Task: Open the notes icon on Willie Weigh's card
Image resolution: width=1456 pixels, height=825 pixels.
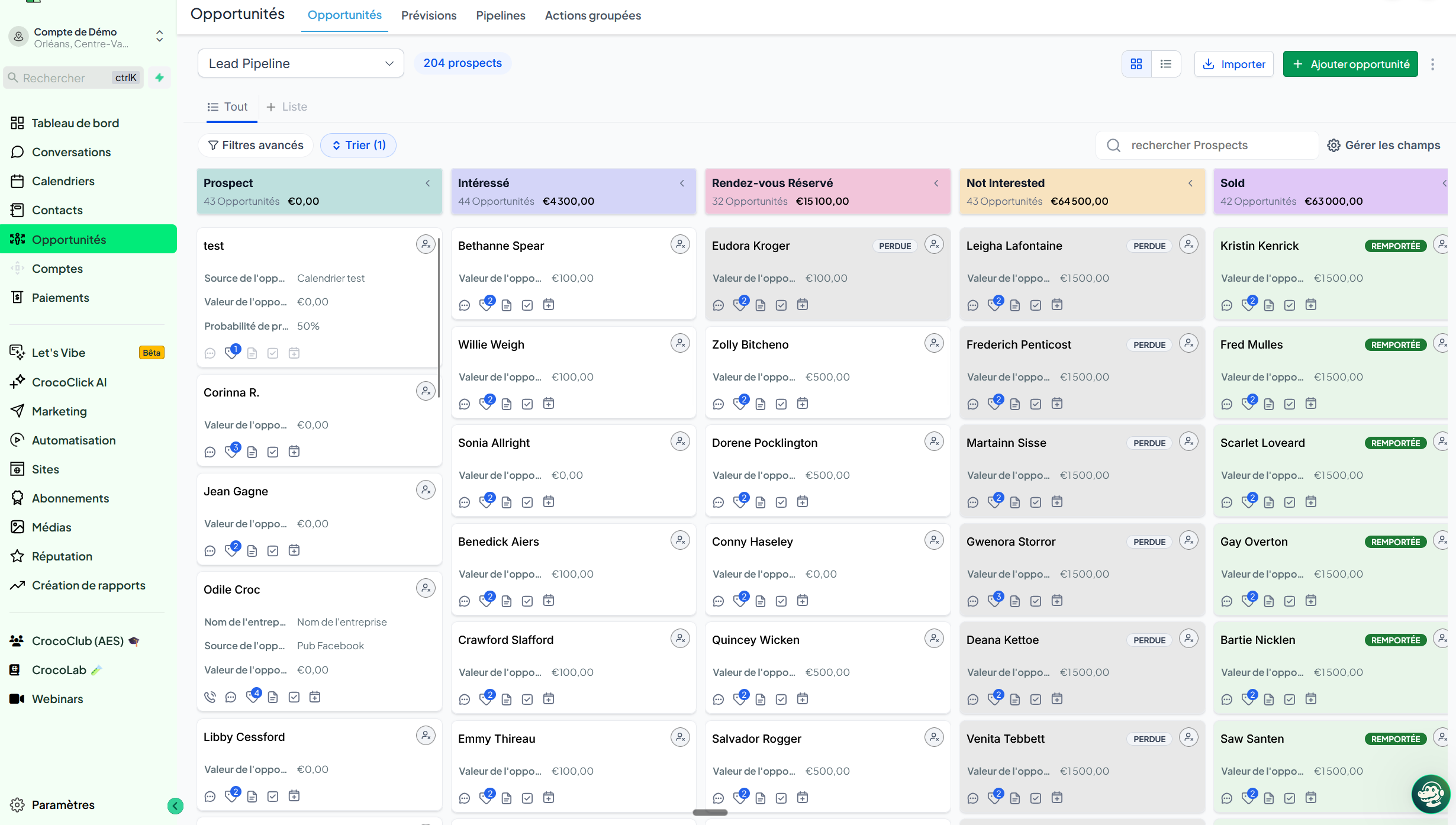Action: [x=507, y=404]
